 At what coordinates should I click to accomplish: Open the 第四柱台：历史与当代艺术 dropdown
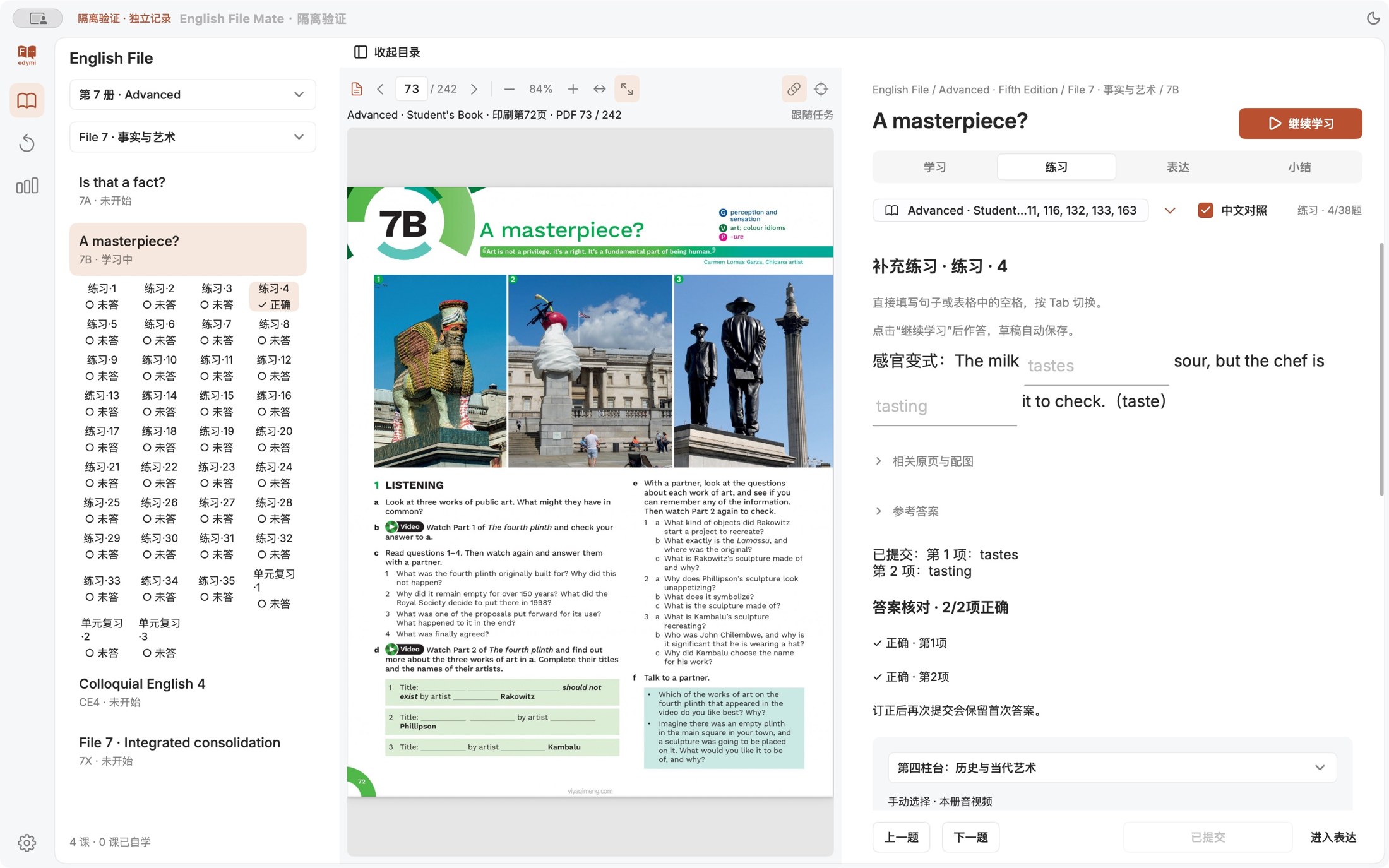coord(1112,768)
